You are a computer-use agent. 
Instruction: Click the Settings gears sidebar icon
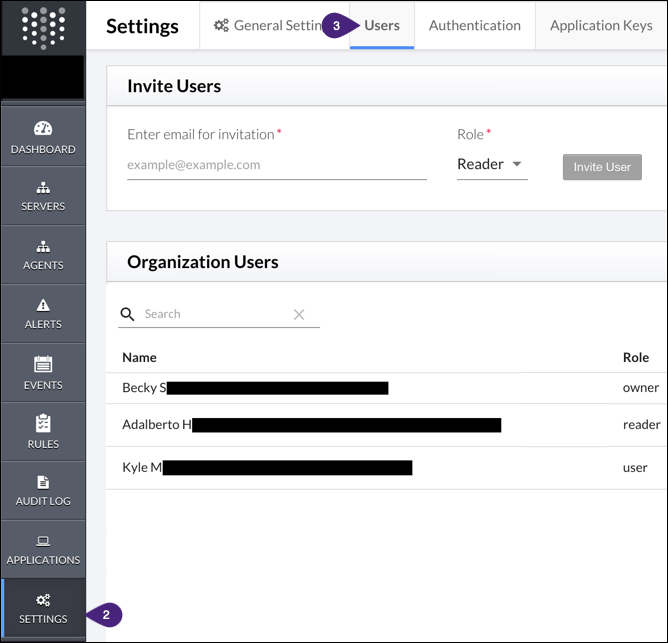tap(43, 600)
